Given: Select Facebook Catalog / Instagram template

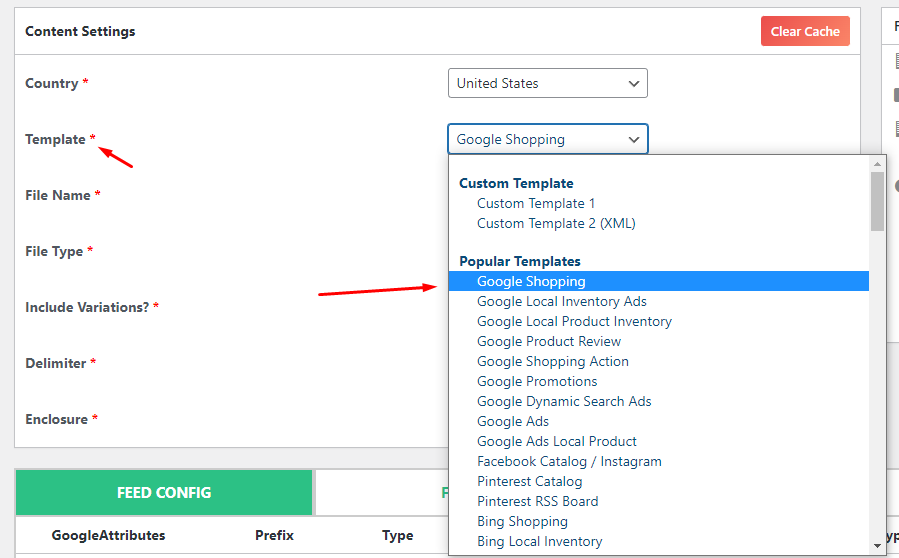Looking at the screenshot, I should tap(569, 462).
